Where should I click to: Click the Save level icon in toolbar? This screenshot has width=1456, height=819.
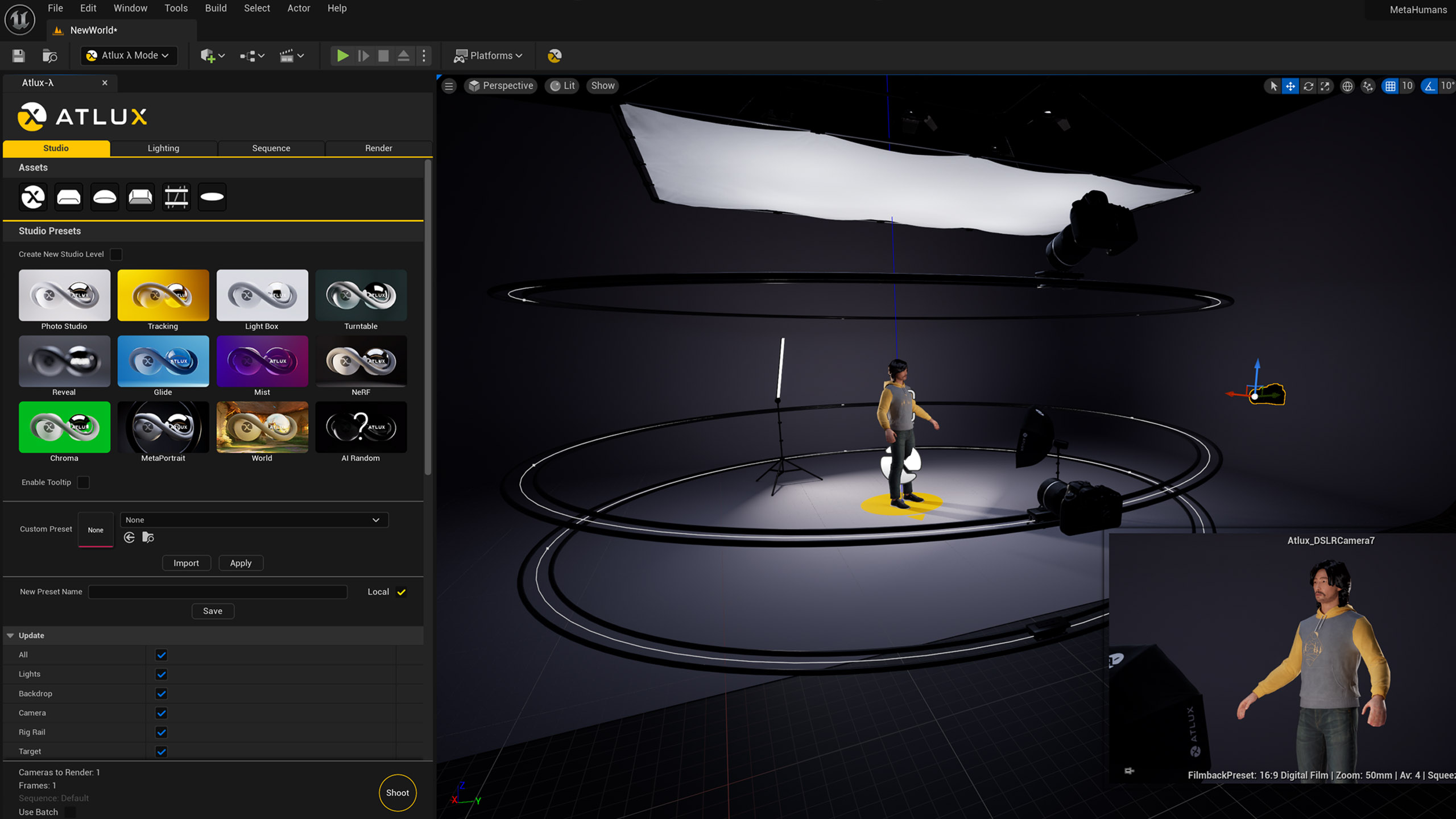pos(18,56)
